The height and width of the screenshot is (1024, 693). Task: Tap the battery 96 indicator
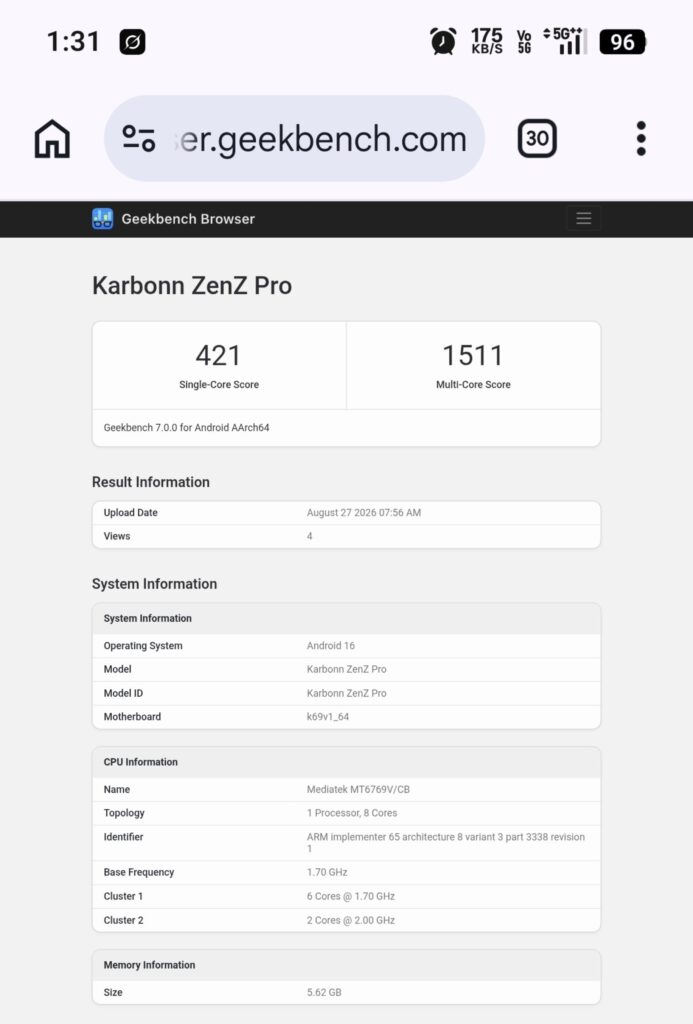coord(622,42)
